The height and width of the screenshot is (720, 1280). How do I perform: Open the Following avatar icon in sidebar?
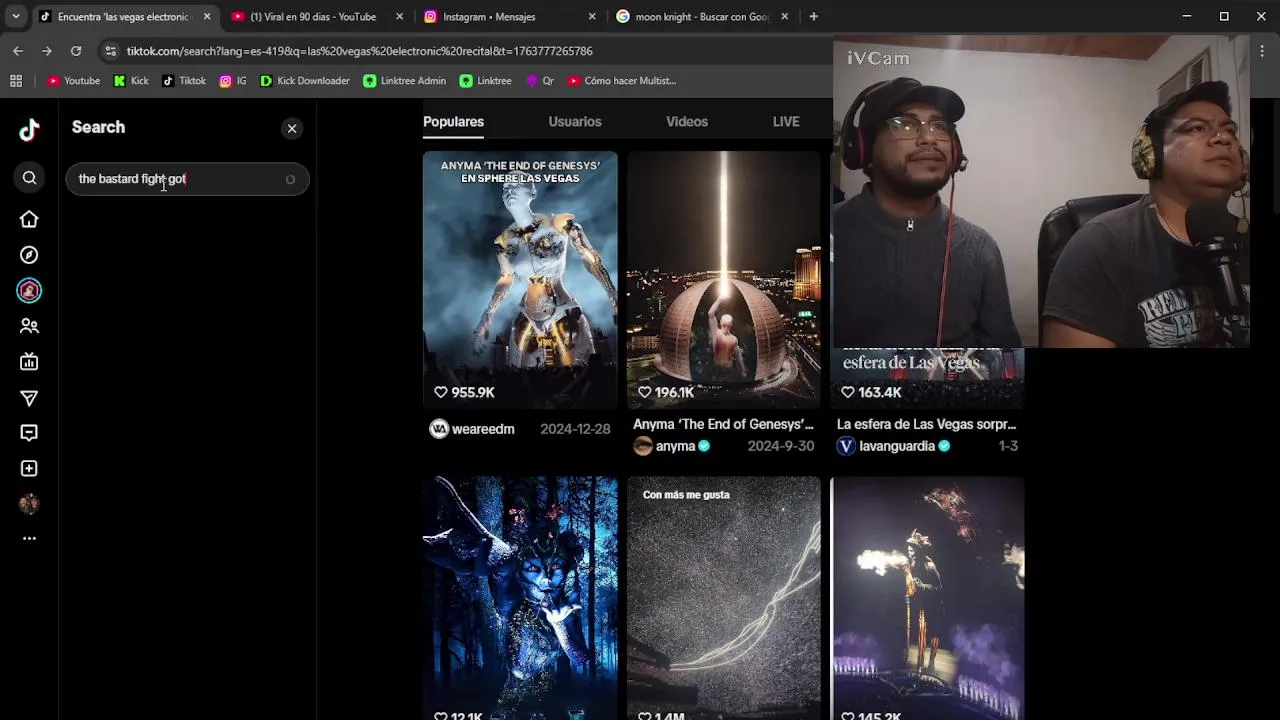(29, 291)
